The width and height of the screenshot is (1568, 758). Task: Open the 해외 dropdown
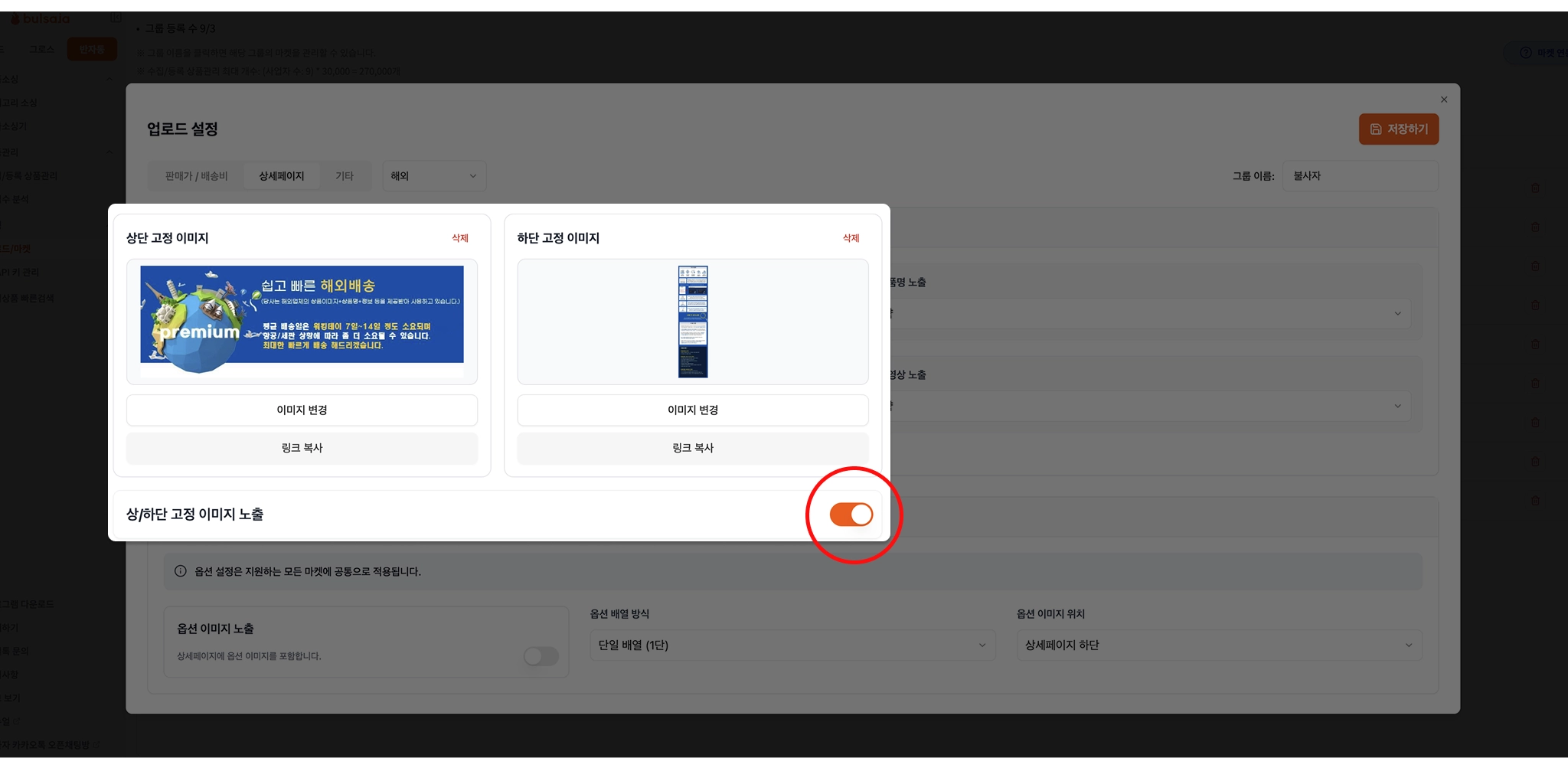click(434, 176)
